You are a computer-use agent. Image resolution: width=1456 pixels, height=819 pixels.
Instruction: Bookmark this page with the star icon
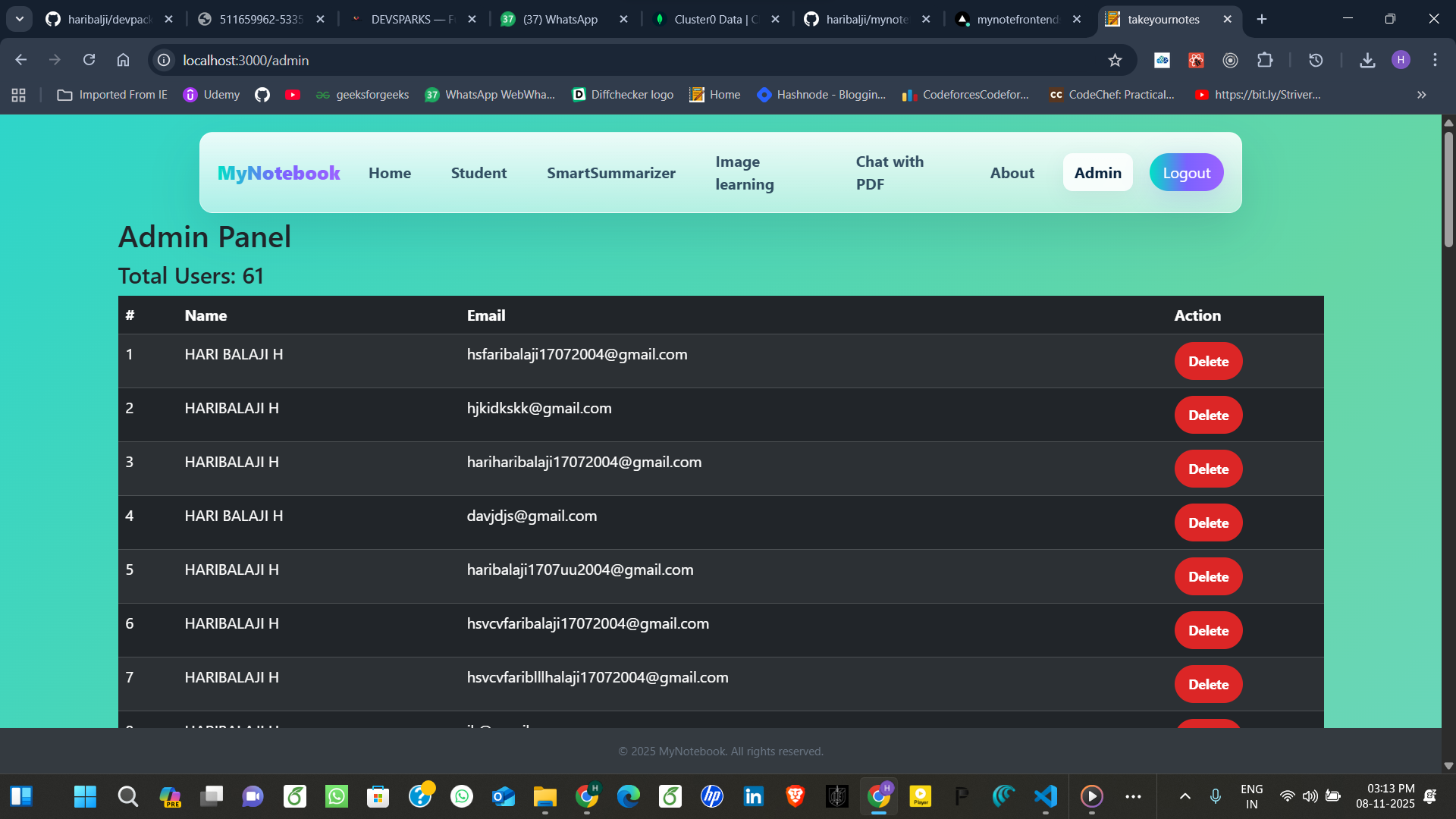(1115, 60)
